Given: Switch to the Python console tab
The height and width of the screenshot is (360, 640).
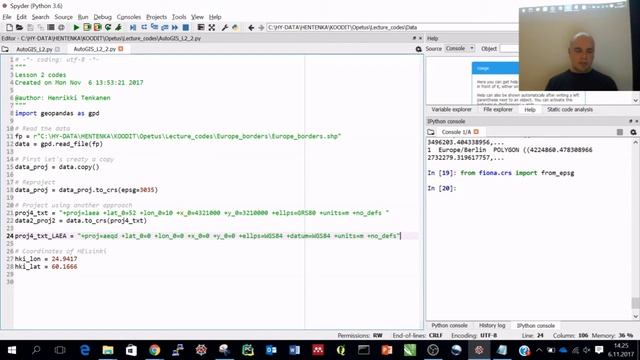Looking at the screenshot, I should [449, 325].
